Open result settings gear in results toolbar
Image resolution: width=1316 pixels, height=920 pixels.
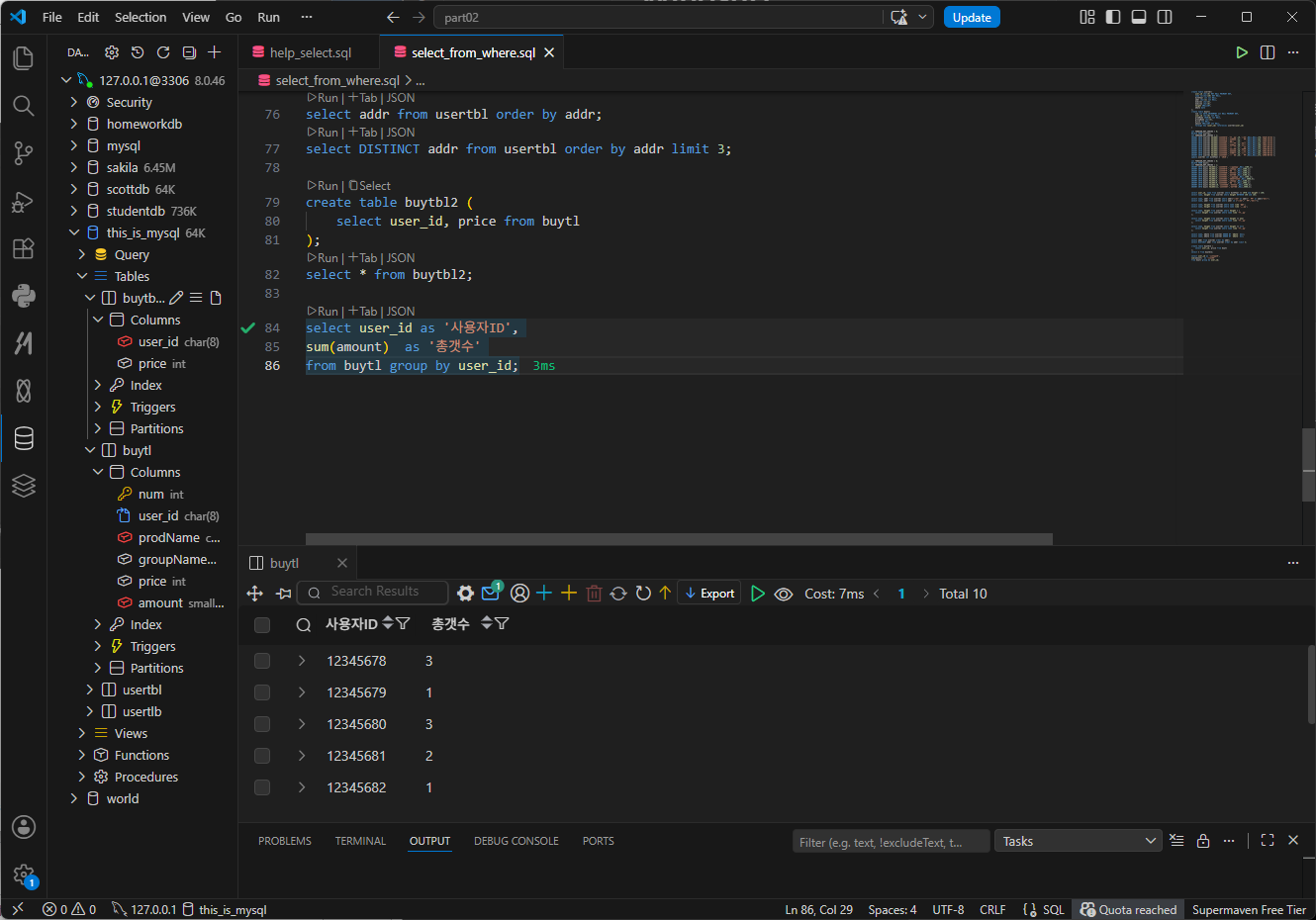tap(465, 594)
